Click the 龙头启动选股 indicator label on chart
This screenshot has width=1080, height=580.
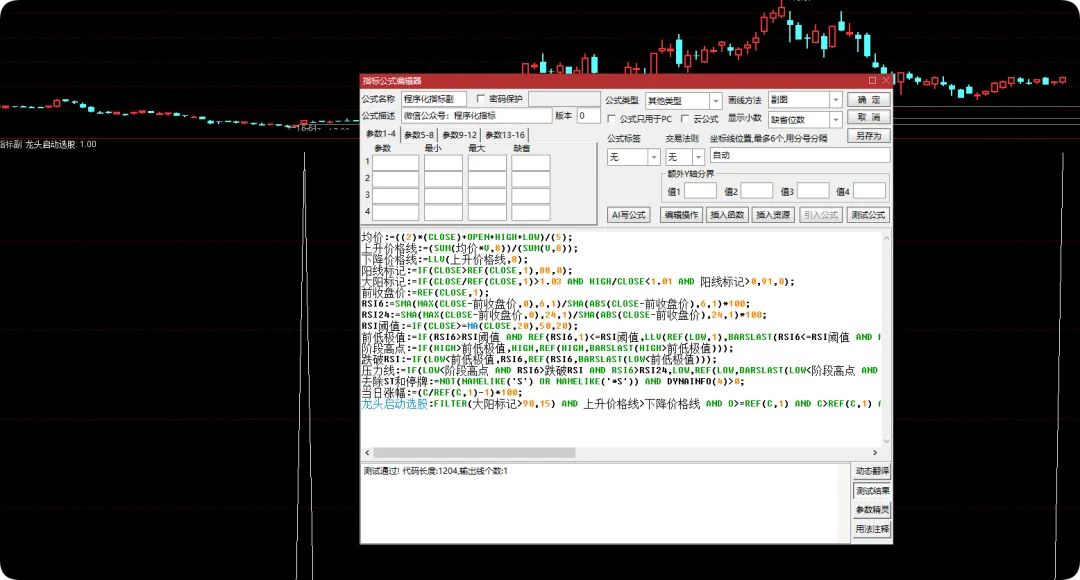point(61,145)
